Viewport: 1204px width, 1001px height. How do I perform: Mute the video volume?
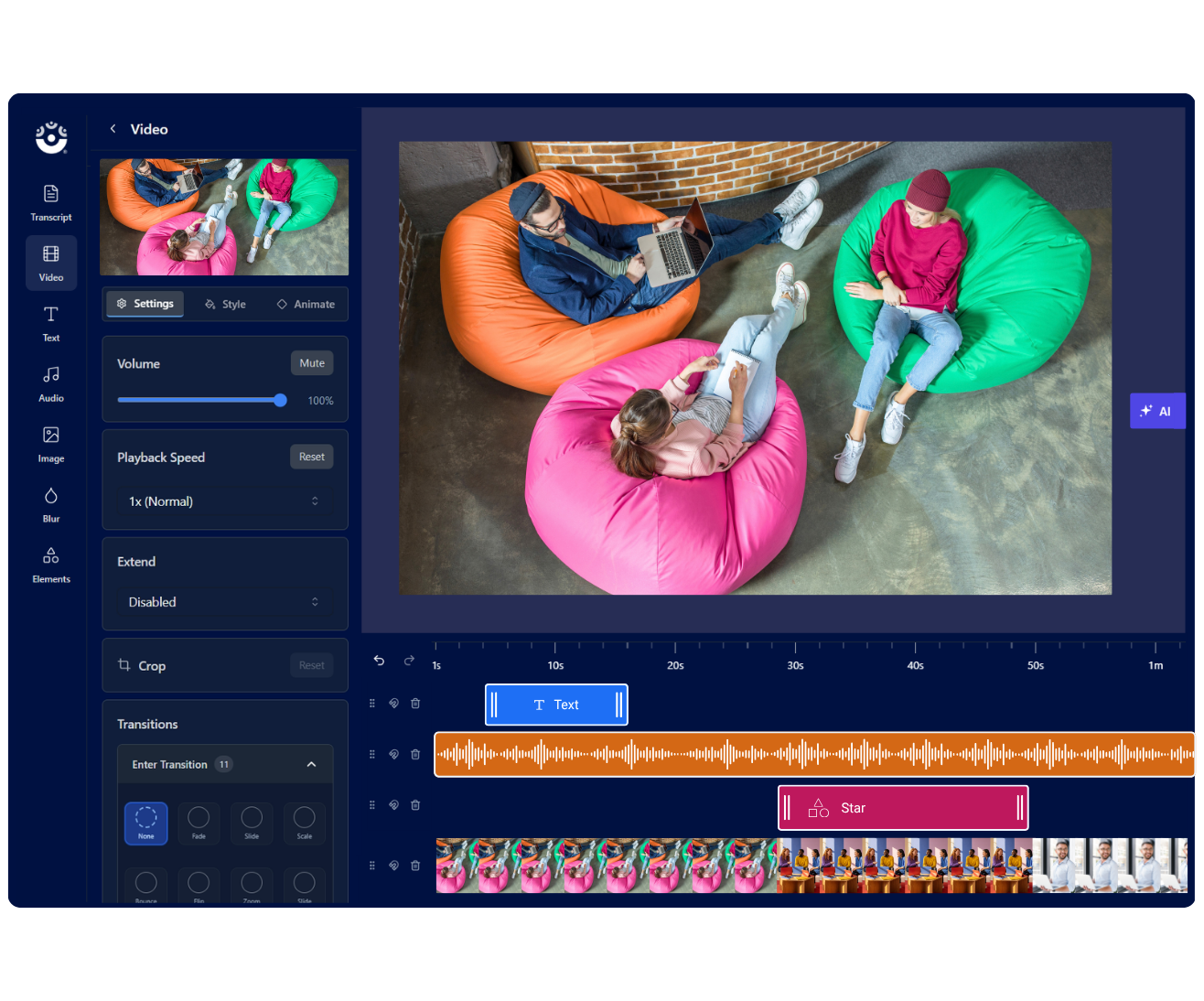pos(312,363)
